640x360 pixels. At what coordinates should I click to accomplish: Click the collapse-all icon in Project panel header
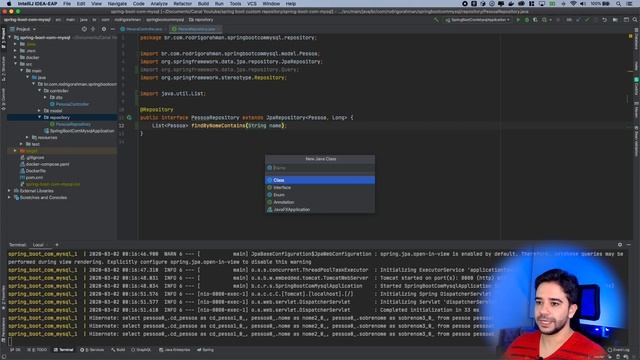point(93,29)
